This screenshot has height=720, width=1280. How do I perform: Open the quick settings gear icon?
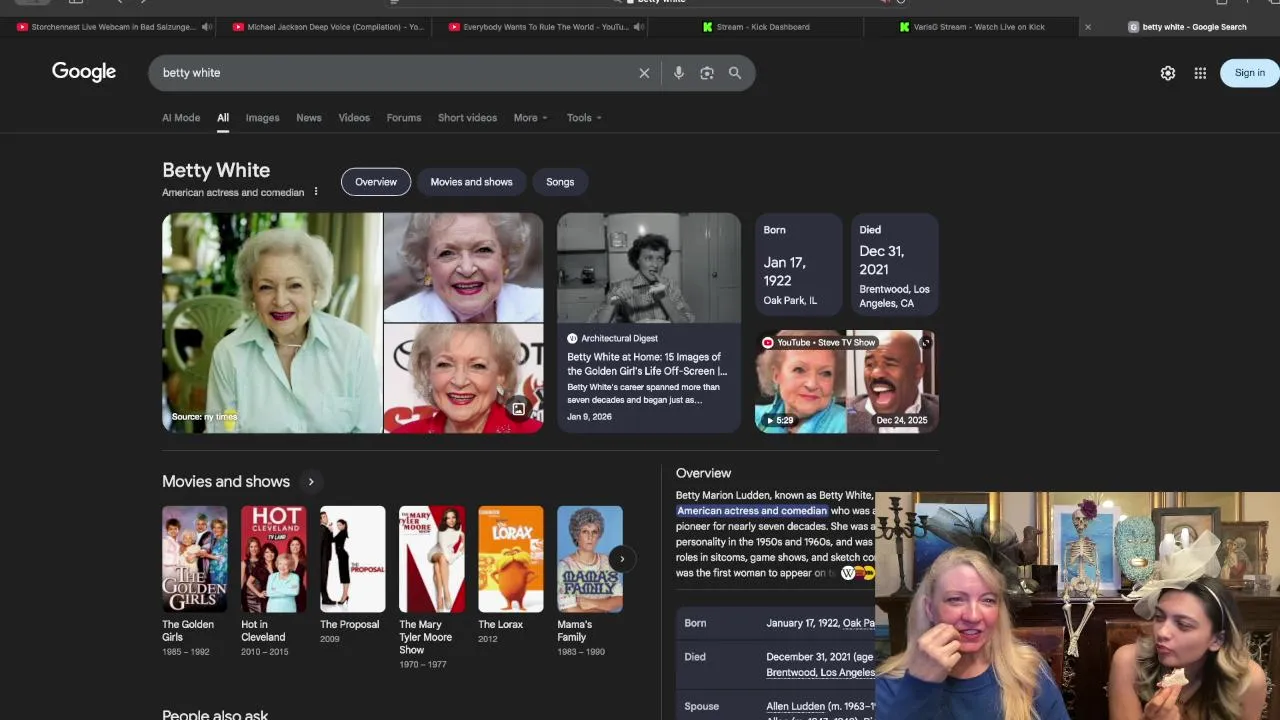tap(1168, 73)
